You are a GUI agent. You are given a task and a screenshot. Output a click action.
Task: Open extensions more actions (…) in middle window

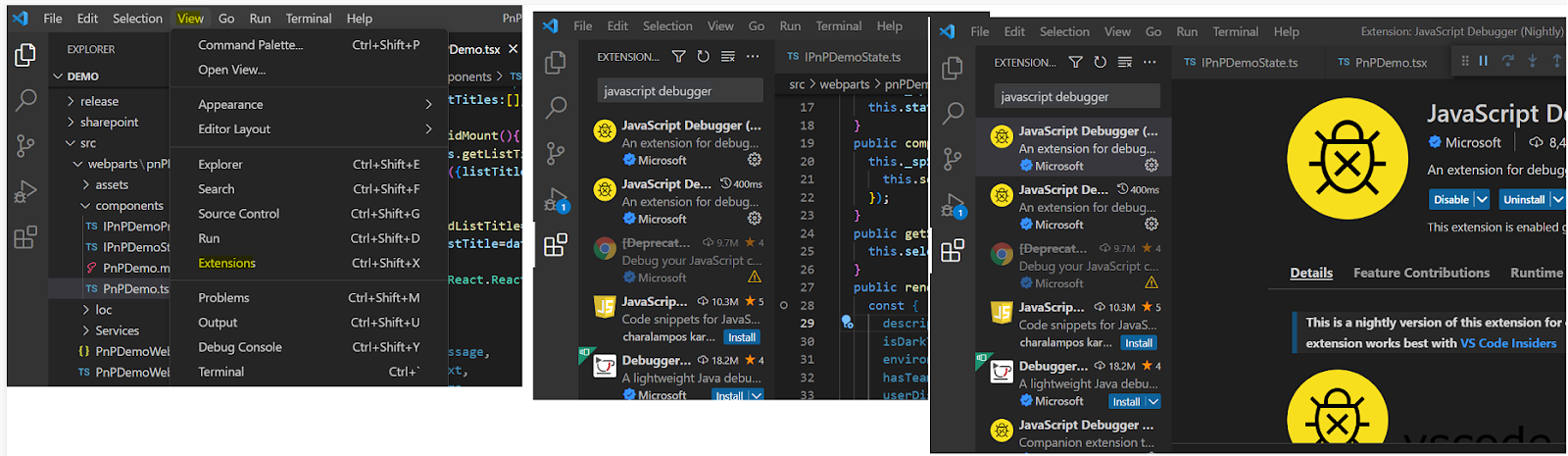point(753,57)
